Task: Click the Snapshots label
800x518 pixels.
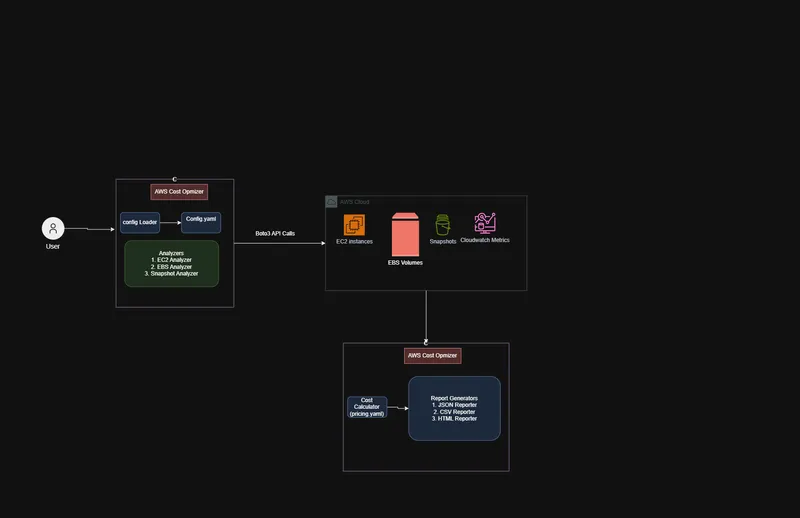Action: [x=443, y=241]
